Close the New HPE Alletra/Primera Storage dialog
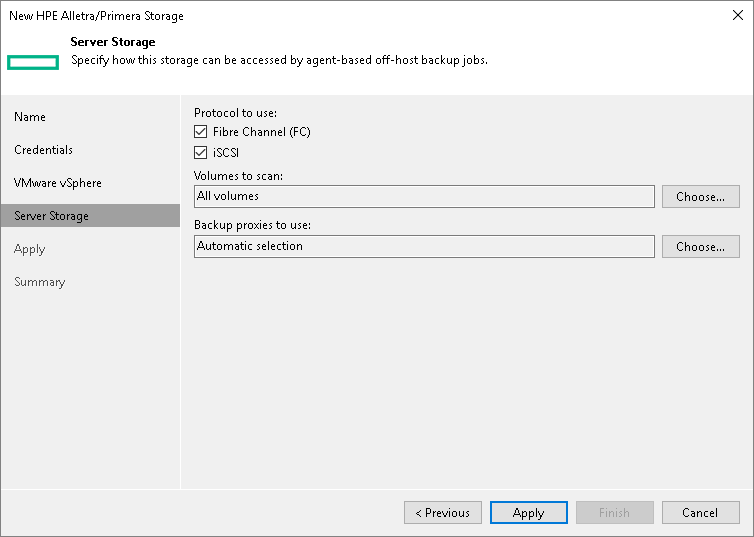The width and height of the screenshot is (754, 537). tap(738, 15)
